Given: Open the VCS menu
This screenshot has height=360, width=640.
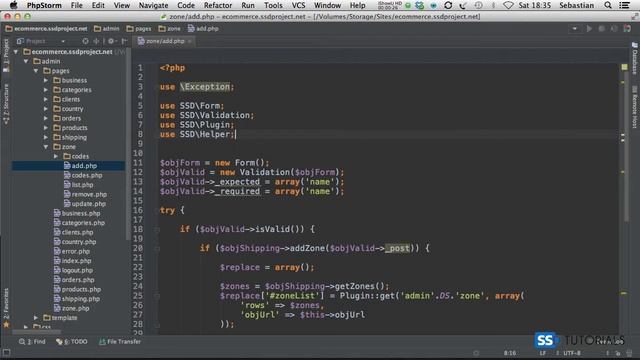Looking at the screenshot, I should coord(298,5).
